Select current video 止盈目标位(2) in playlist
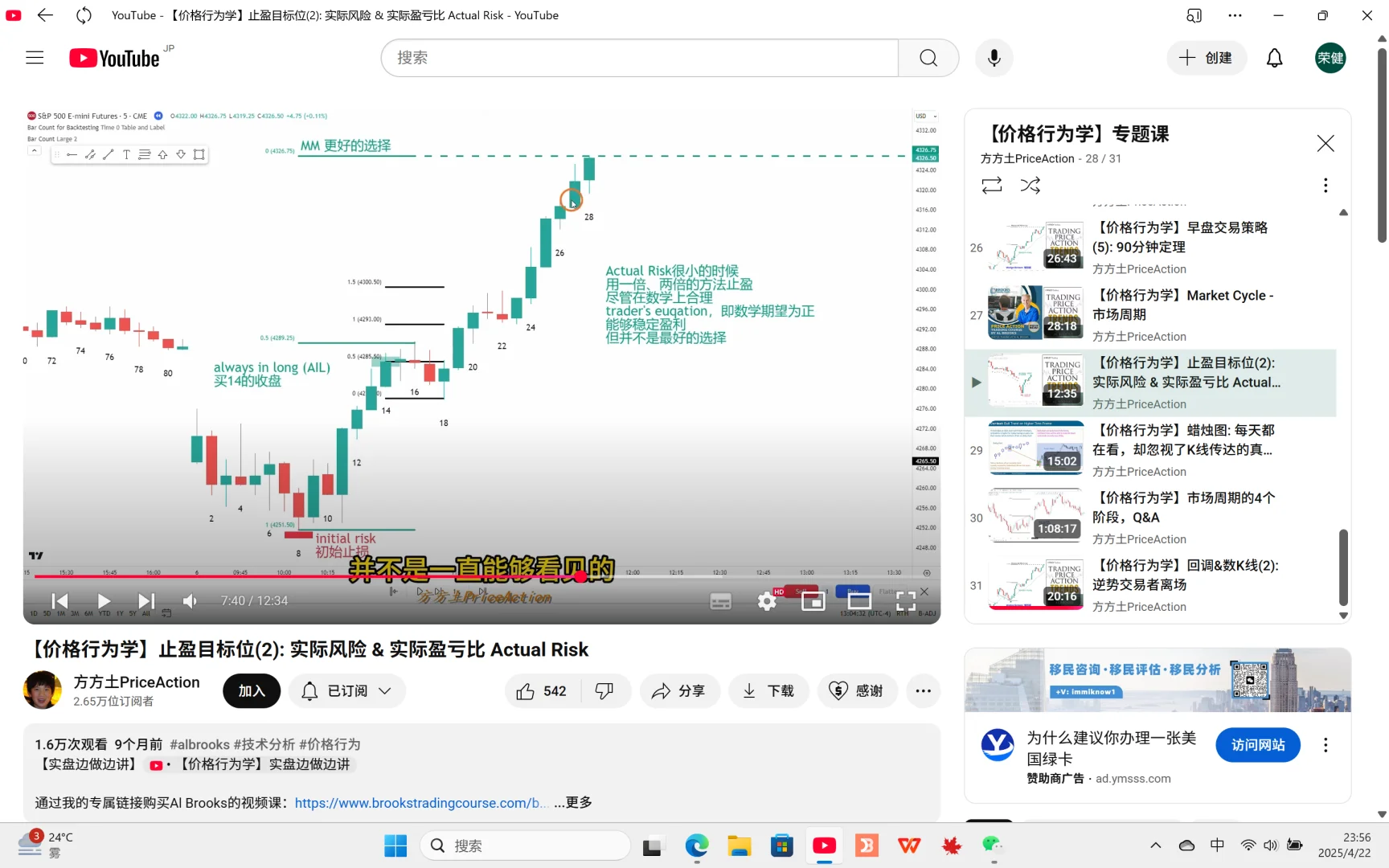 click(1150, 383)
